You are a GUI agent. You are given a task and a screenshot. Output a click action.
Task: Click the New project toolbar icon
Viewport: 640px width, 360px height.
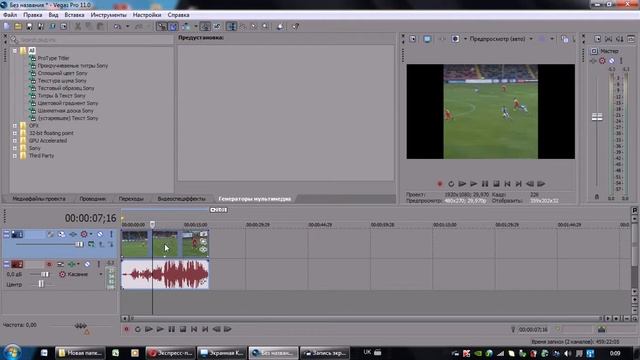coord(7,27)
